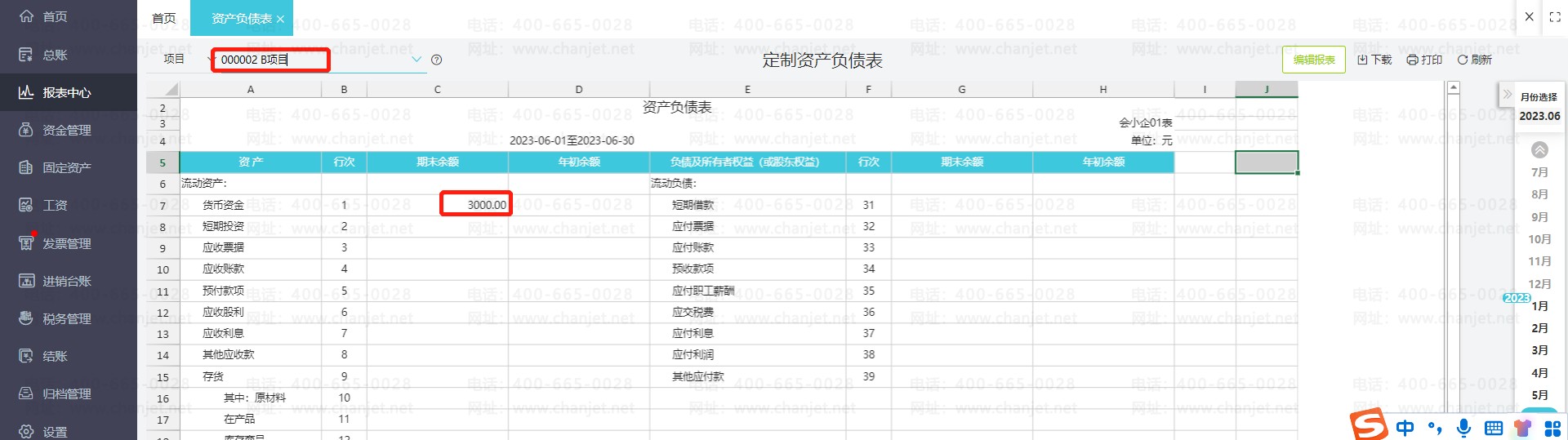Click the spreadsheet vertical scrollbar up arrow

tap(1453, 87)
